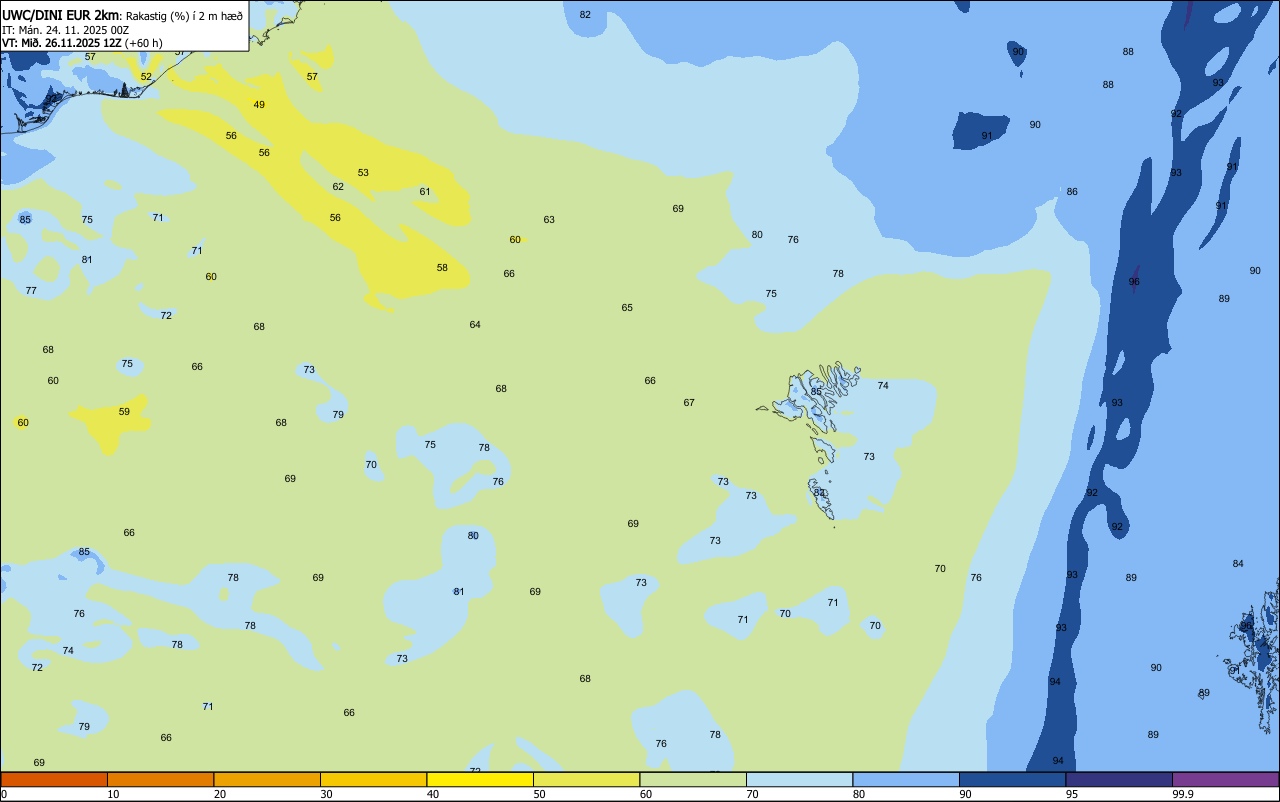Click the '95' legend tick label
The width and height of the screenshot is (1280, 802).
point(1072,794)
